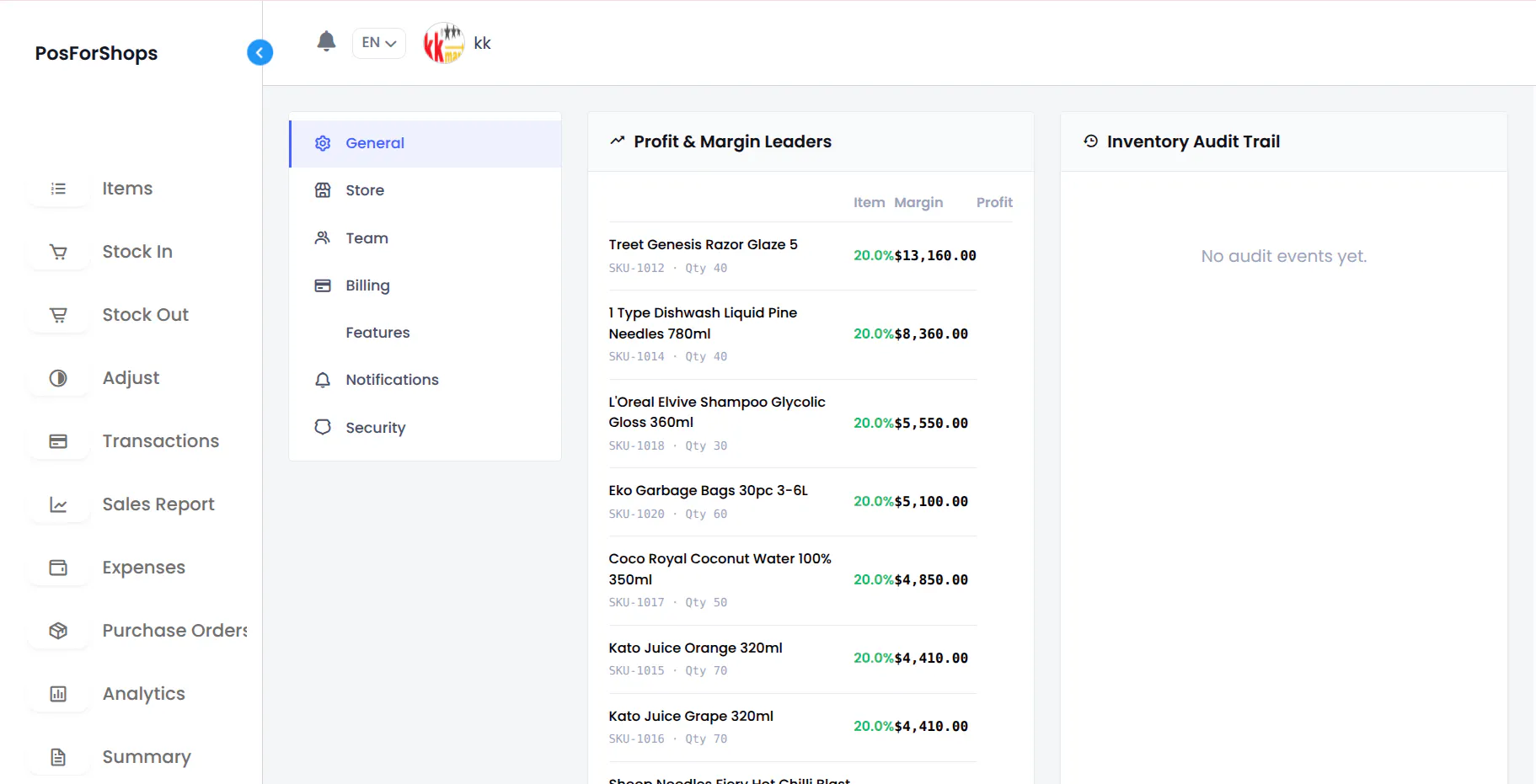Select L'Oreal Elvive Shampoo Glycolic Gloss row

point(793,424)
